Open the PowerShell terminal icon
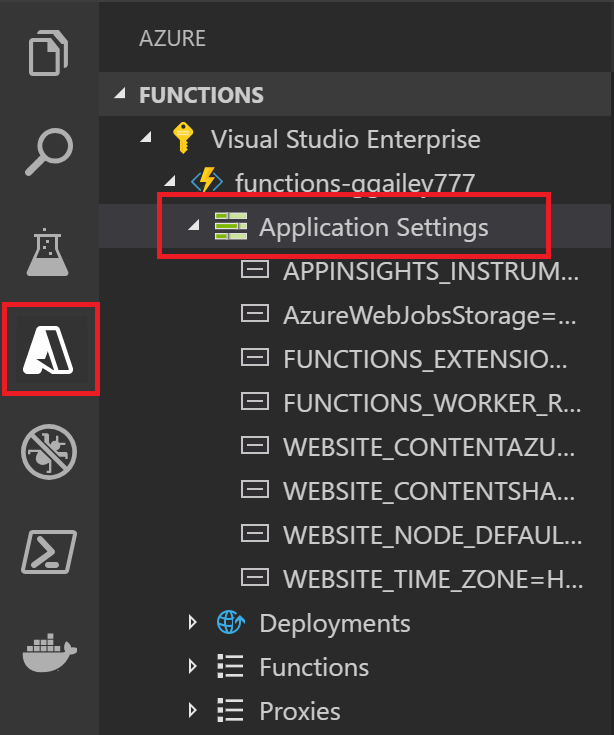Viewport: 614px width, 735px height. [49, 553]
